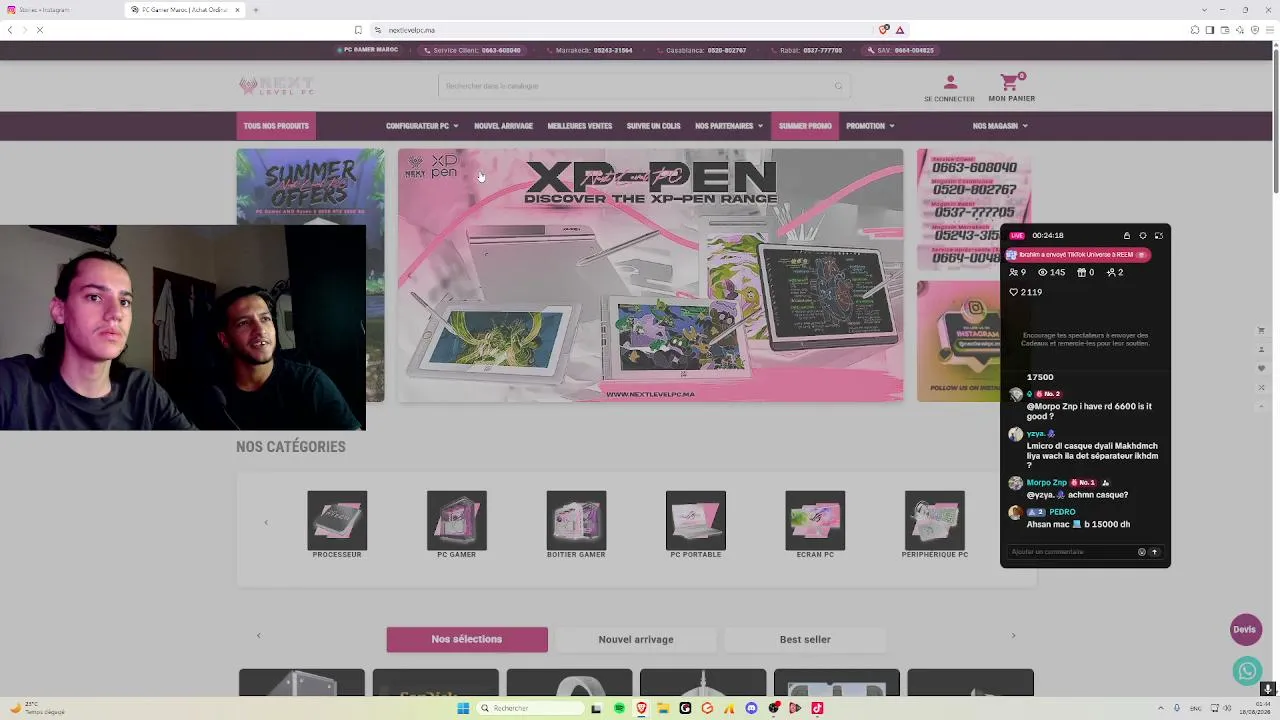Click the viewers eye icon showing 145
The width and height of the screenshot is (1280, 720).
(x=1043, y=272)
